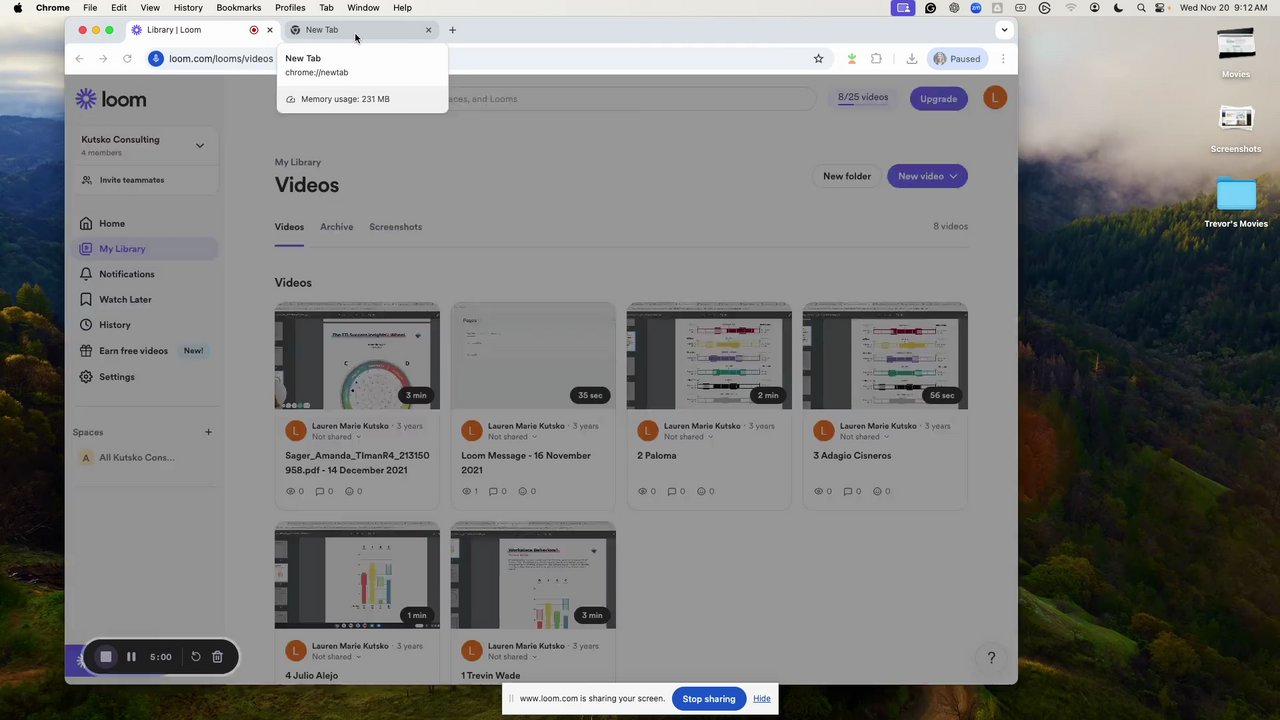Click the 8/25 videos counter
The height and width of the screenshot is (720, 1280).
(863, 98)
